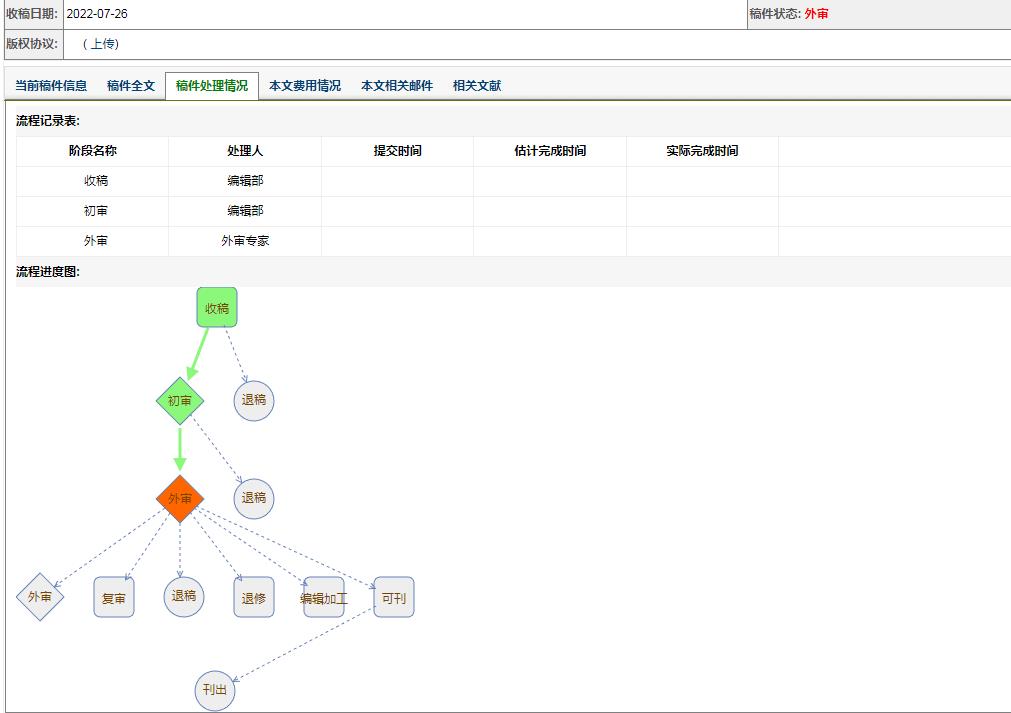Image resolution: width=1011 pixels, height=713 pixels.
Task: Select 退稿 circle between 复审 and 退修
Action: 184,597
